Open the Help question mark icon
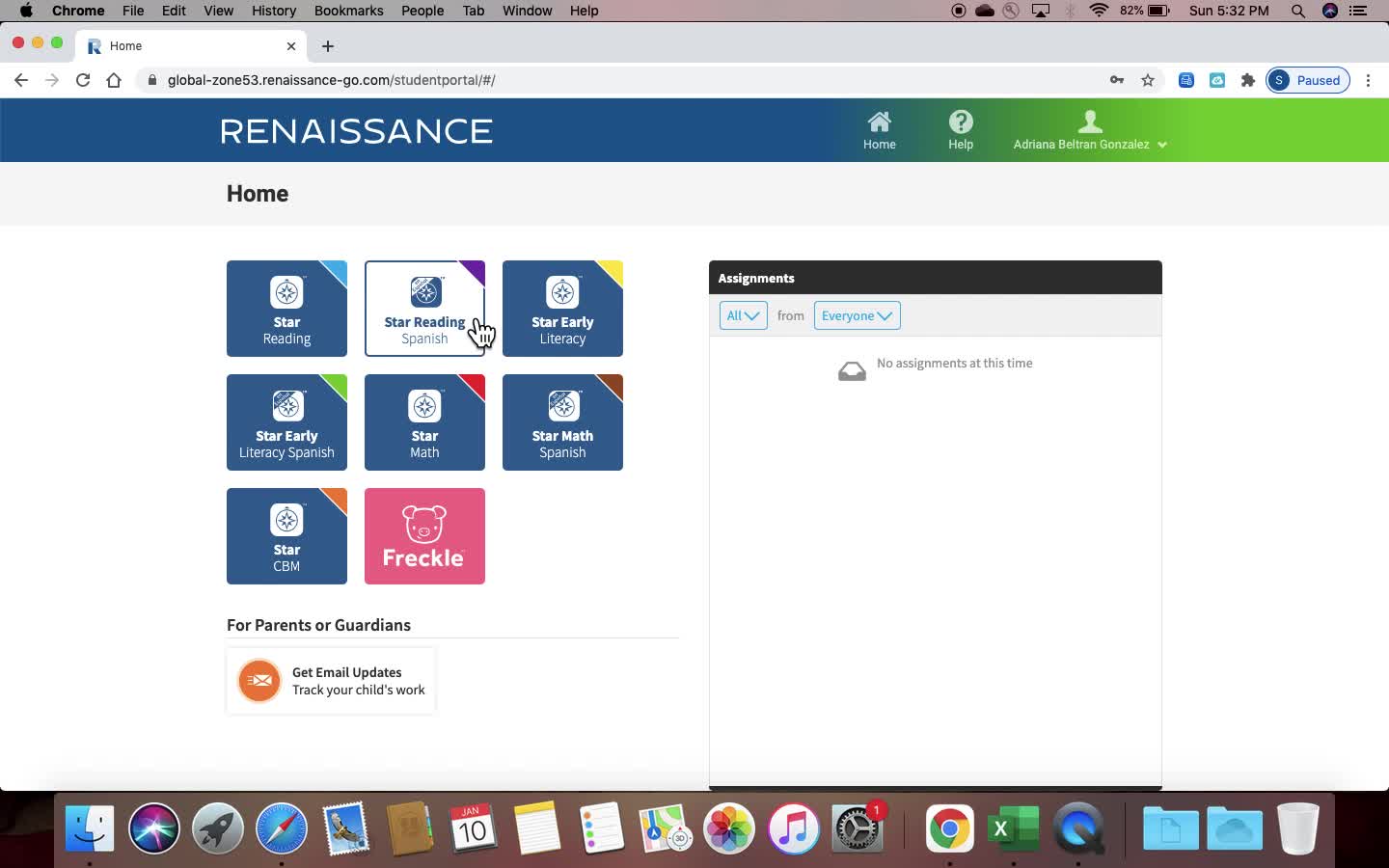 click(x=961, y=130)
